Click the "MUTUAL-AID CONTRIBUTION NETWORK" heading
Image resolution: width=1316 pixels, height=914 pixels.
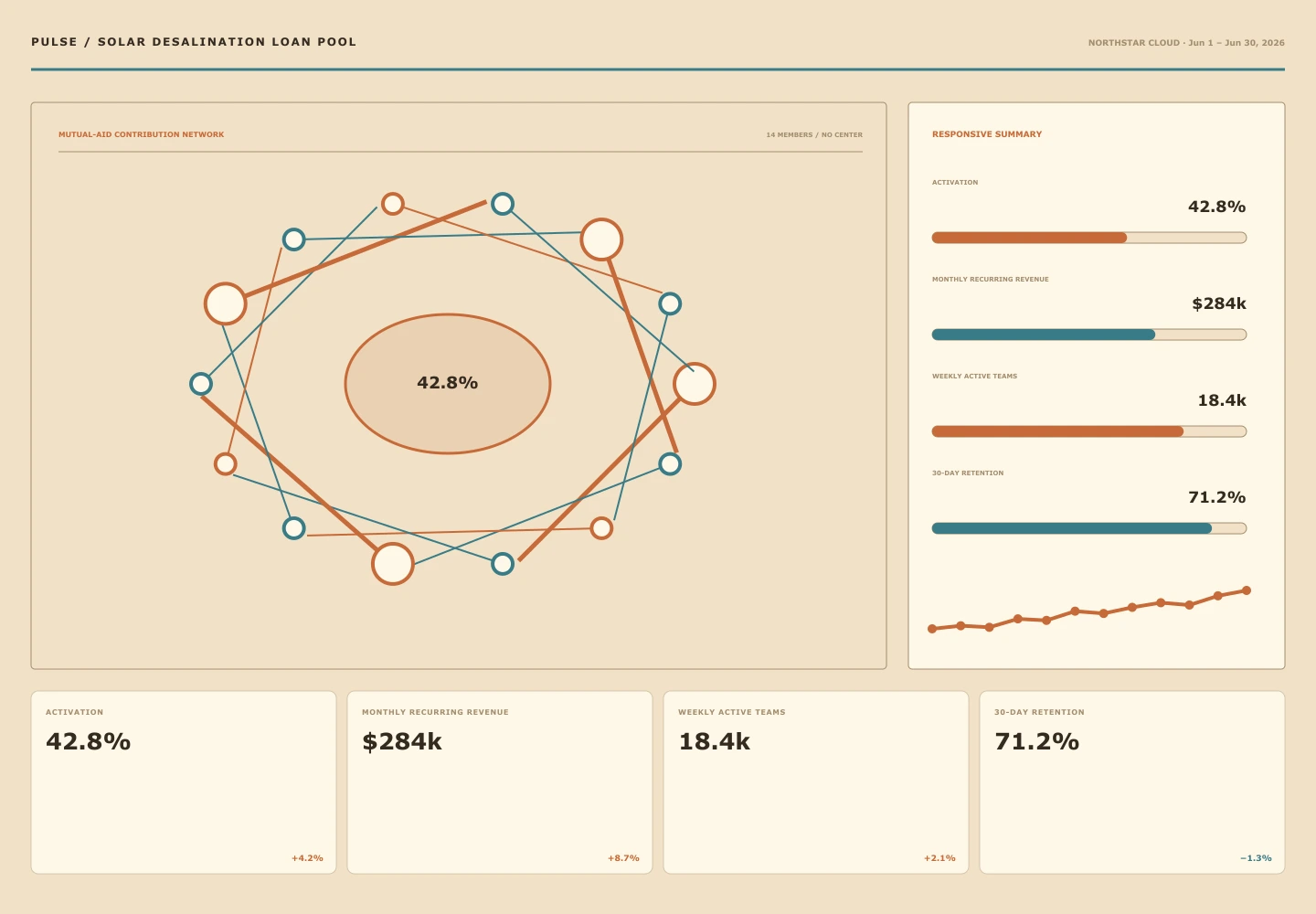[x=142, y=134]
